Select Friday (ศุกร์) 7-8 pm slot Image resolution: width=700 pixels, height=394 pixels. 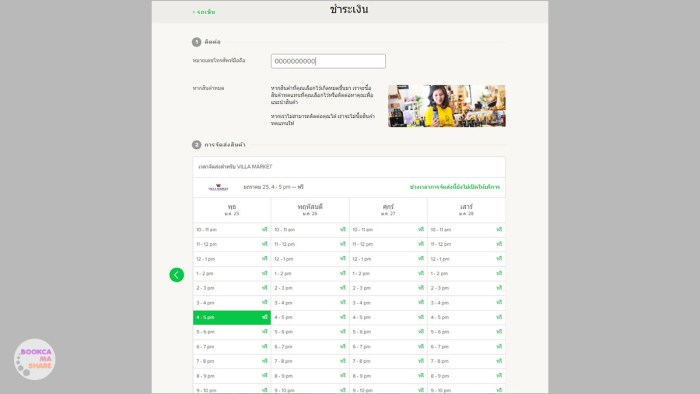388,361
